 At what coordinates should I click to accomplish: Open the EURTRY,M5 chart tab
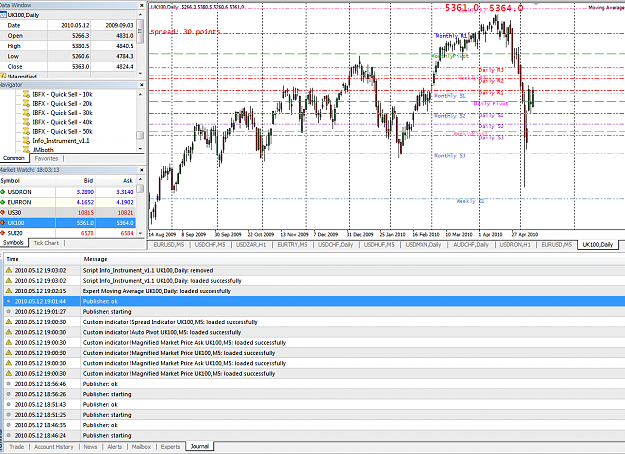(292, 244)
